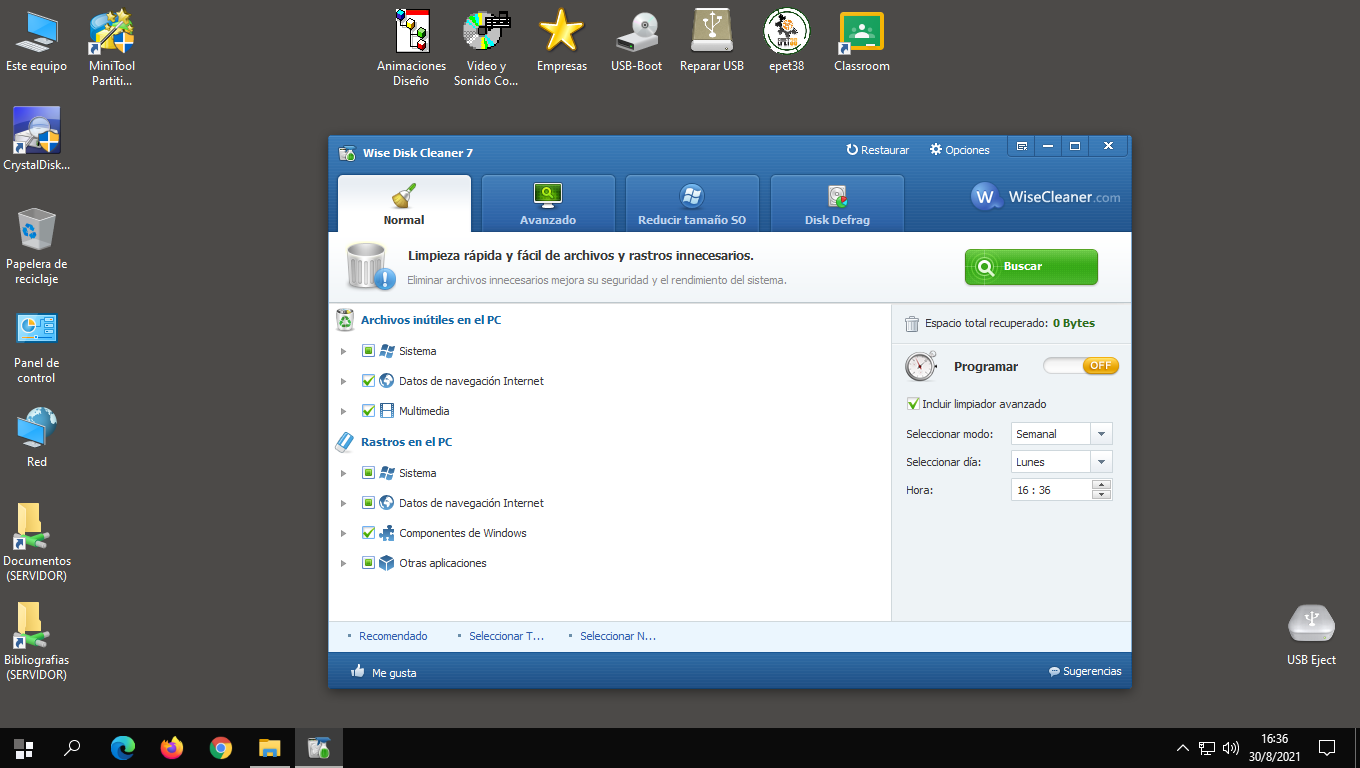This screenshot has width=1360, height=768.
Task: Click the green Buscar button
Action: pos(1031,267)
